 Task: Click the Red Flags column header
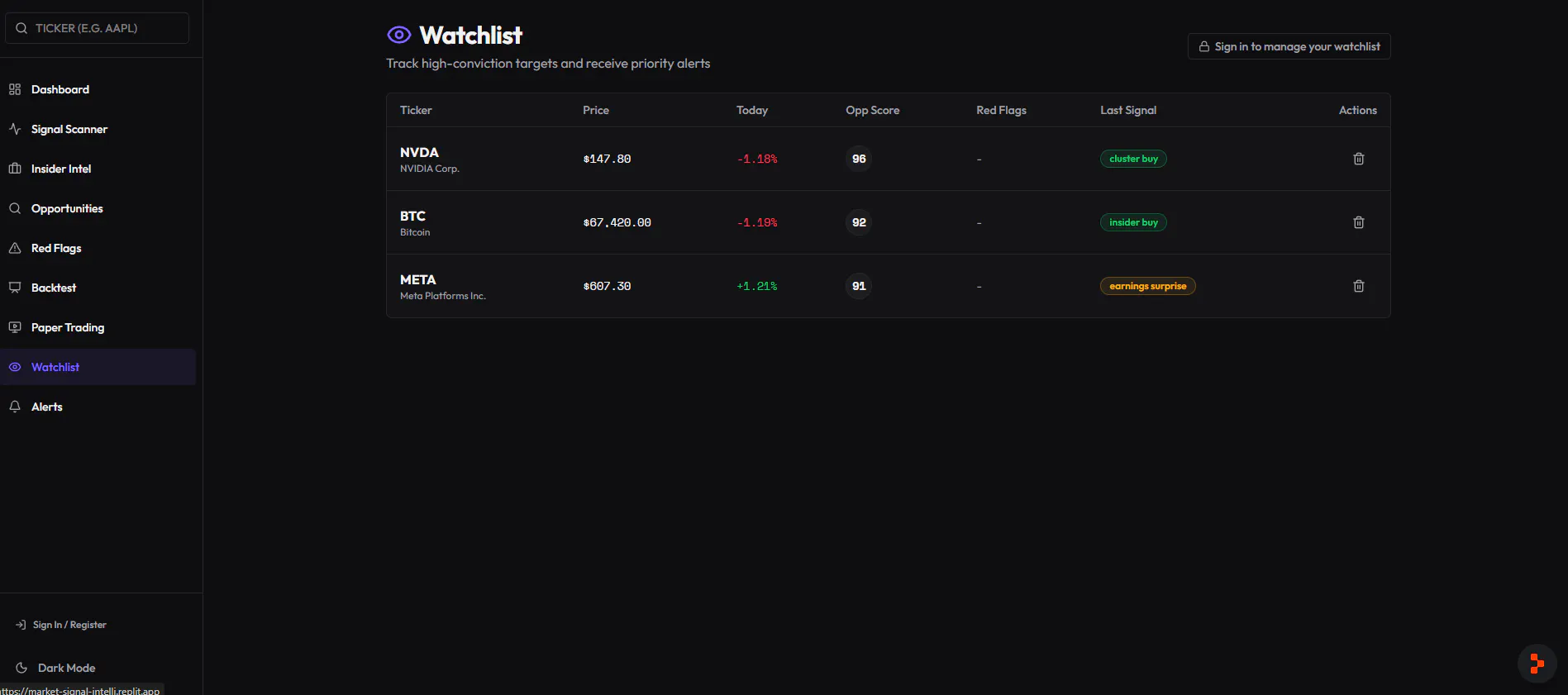point(1001,110)
